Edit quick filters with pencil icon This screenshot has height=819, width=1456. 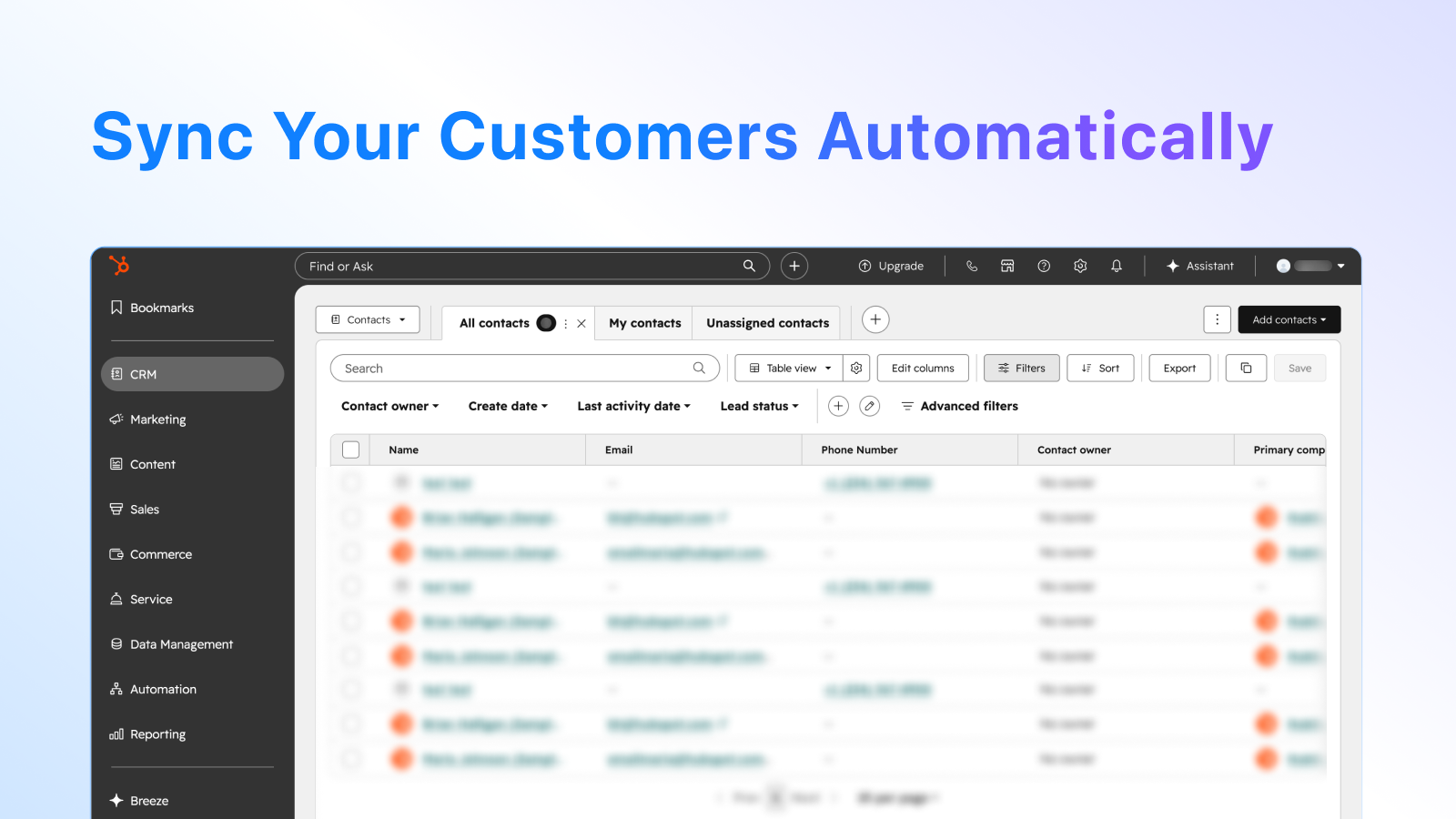[870, 406]
